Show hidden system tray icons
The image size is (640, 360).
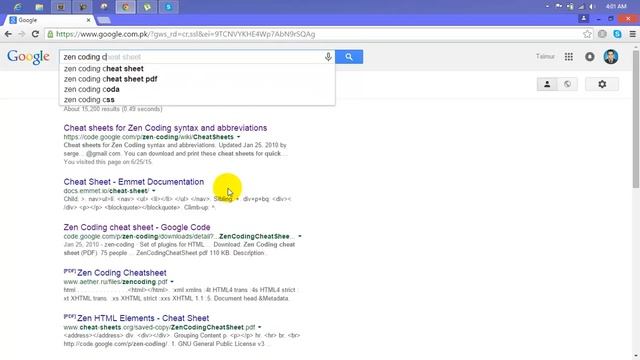[547, 6]
